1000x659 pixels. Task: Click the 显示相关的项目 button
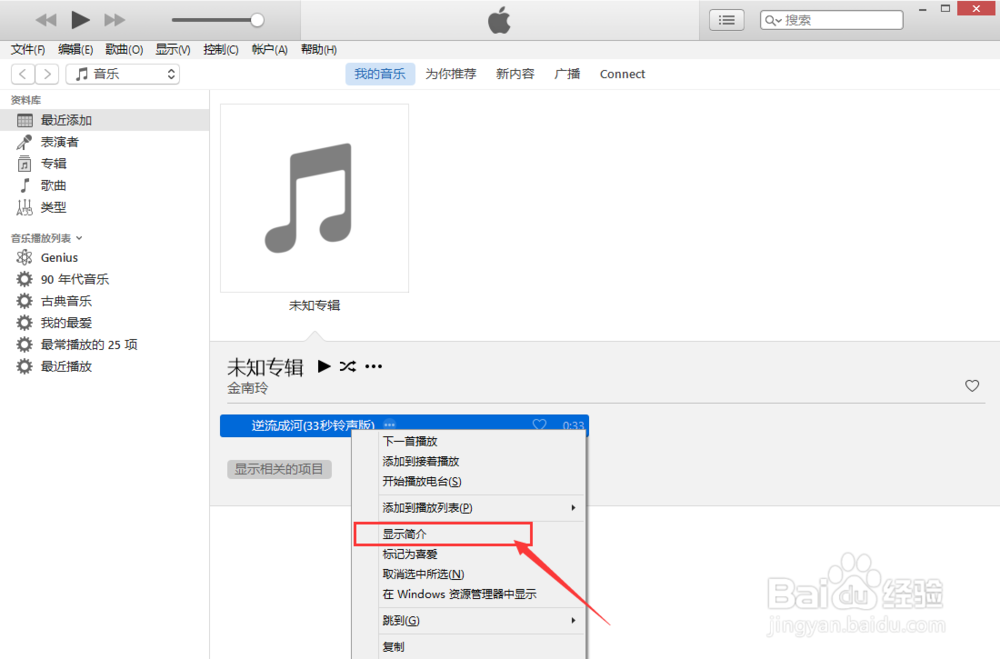pos(280,468)
